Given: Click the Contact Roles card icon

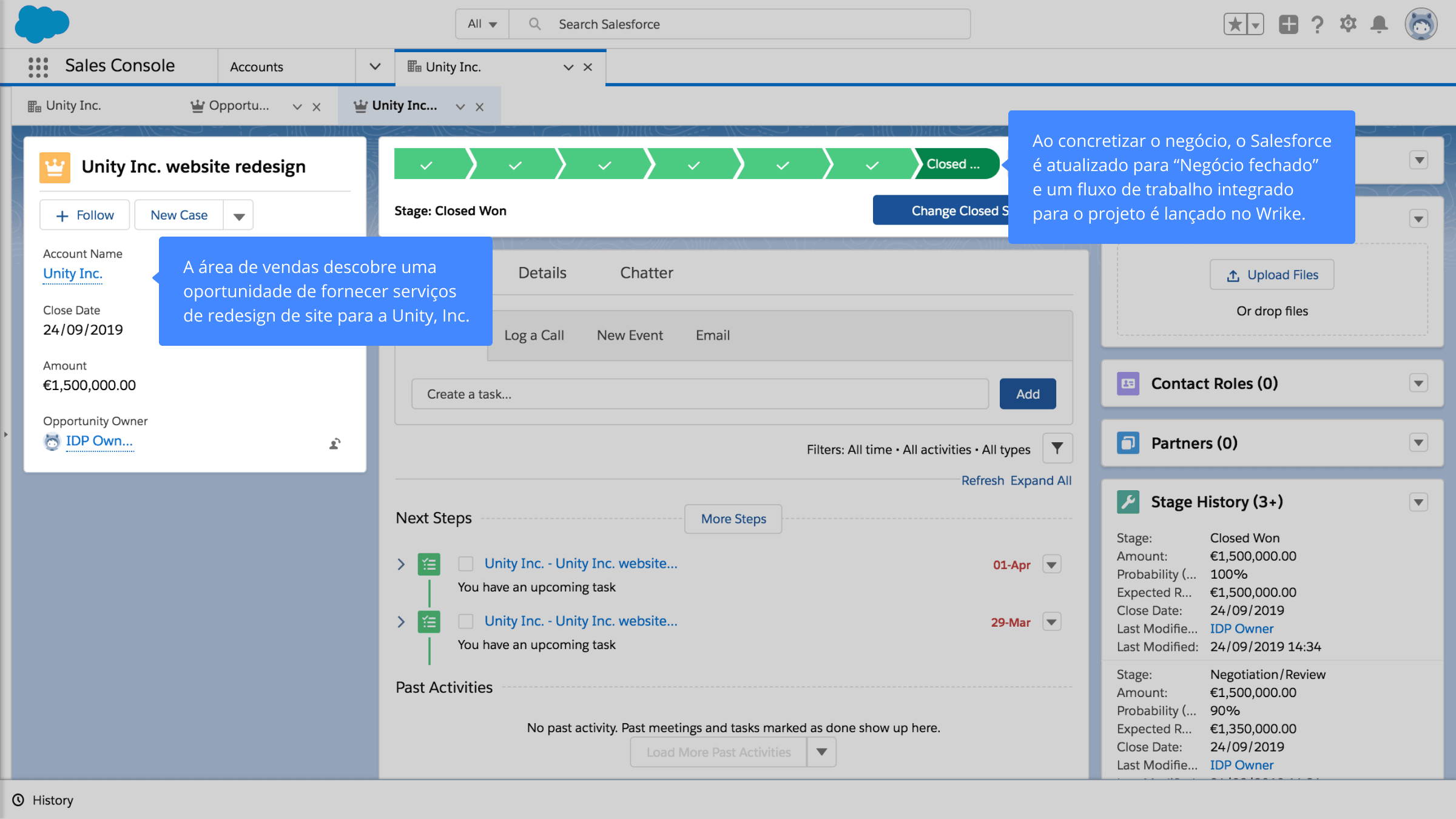Looking at the screenshot, I should coord(1128,383).
